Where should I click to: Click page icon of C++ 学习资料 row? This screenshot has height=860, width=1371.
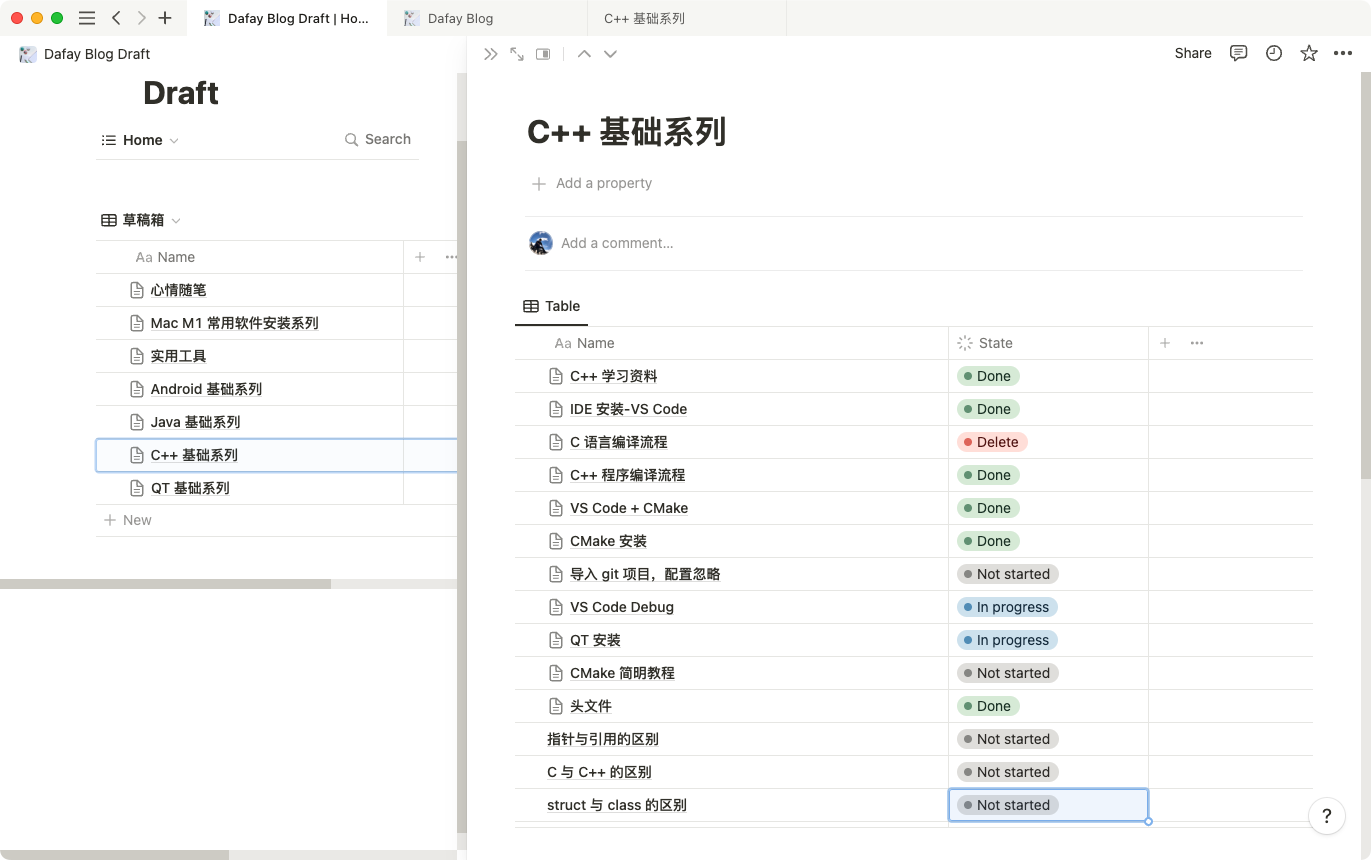556,376
